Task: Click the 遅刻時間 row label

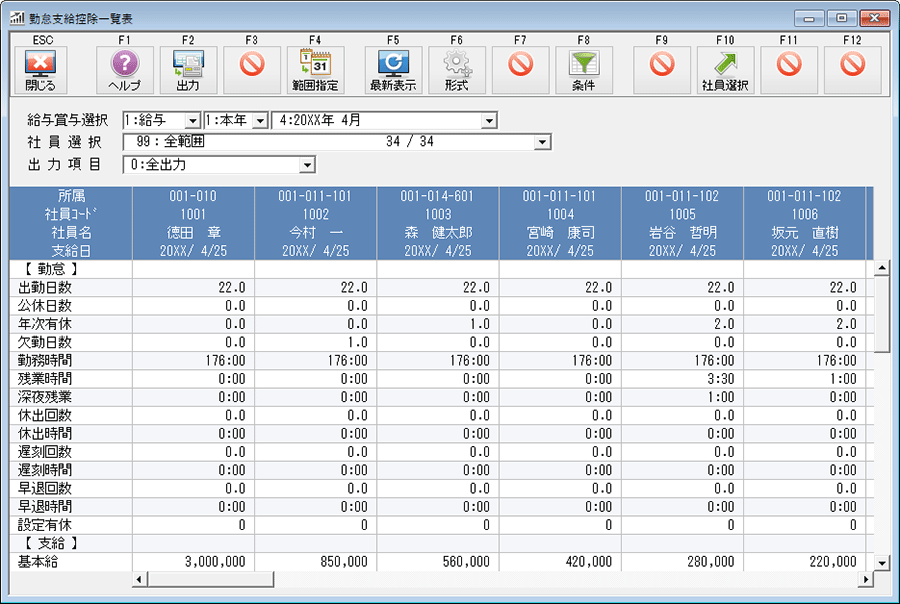Action: (45, 470)
